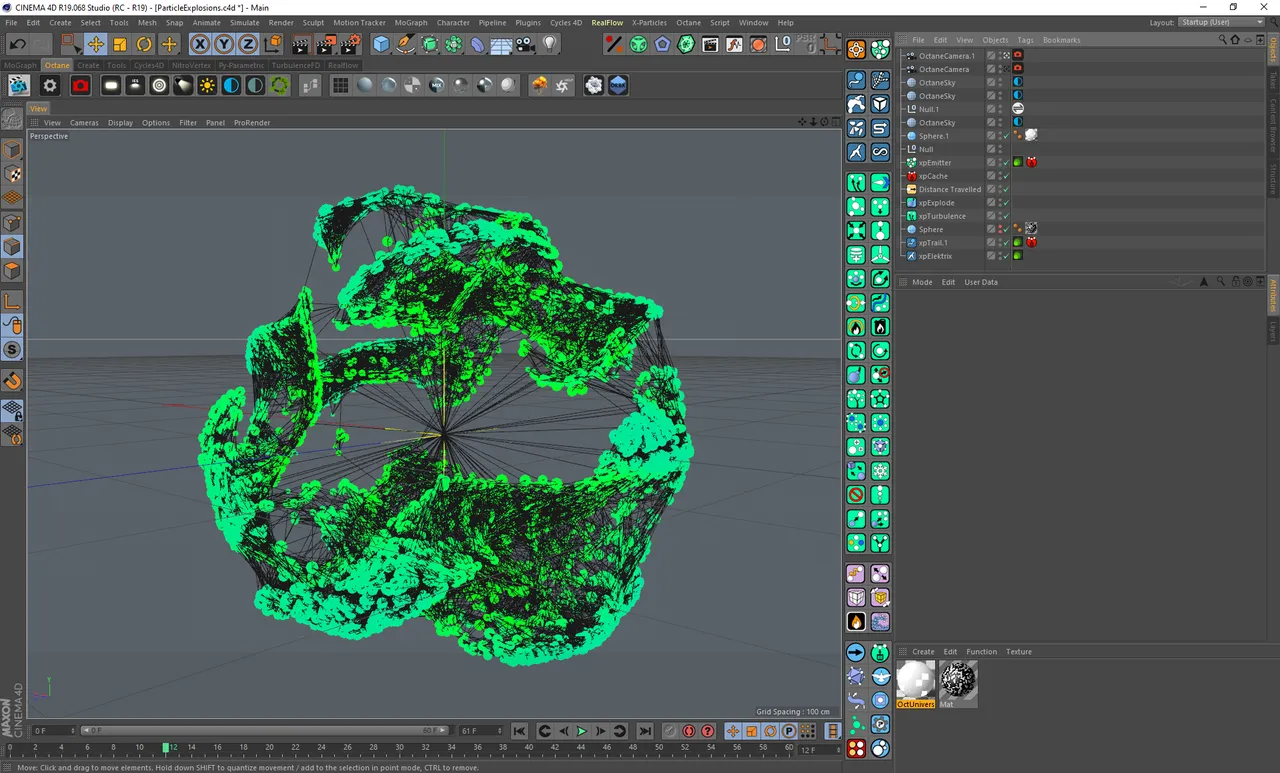Toggle Y-axis lock
This screenshot has width=1280, height=773.
tap(224, 44)
